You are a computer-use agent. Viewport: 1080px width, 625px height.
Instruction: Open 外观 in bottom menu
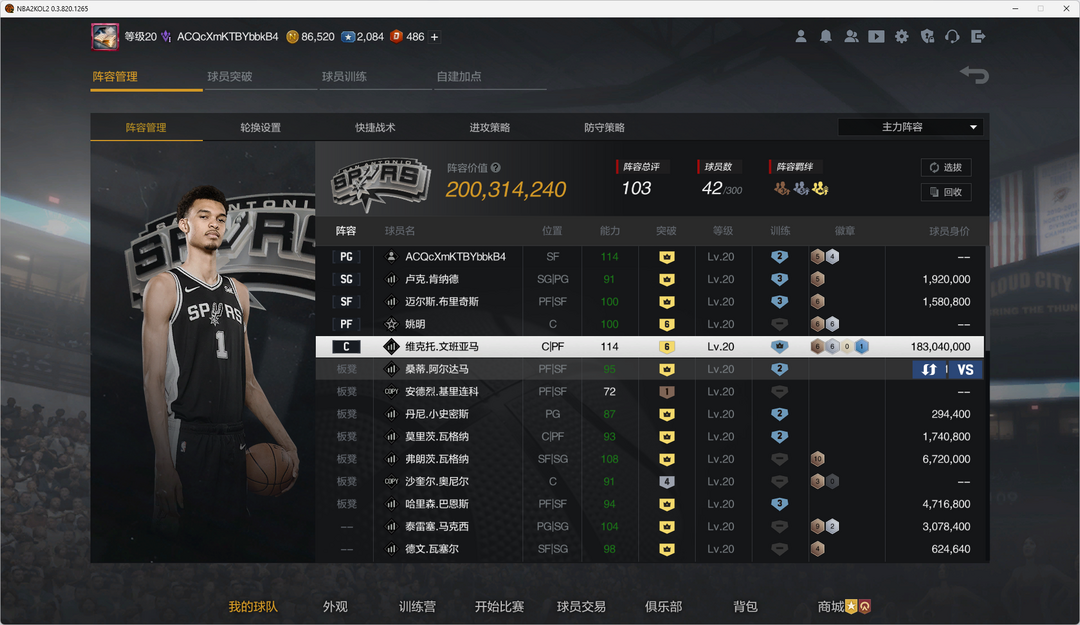335,606
